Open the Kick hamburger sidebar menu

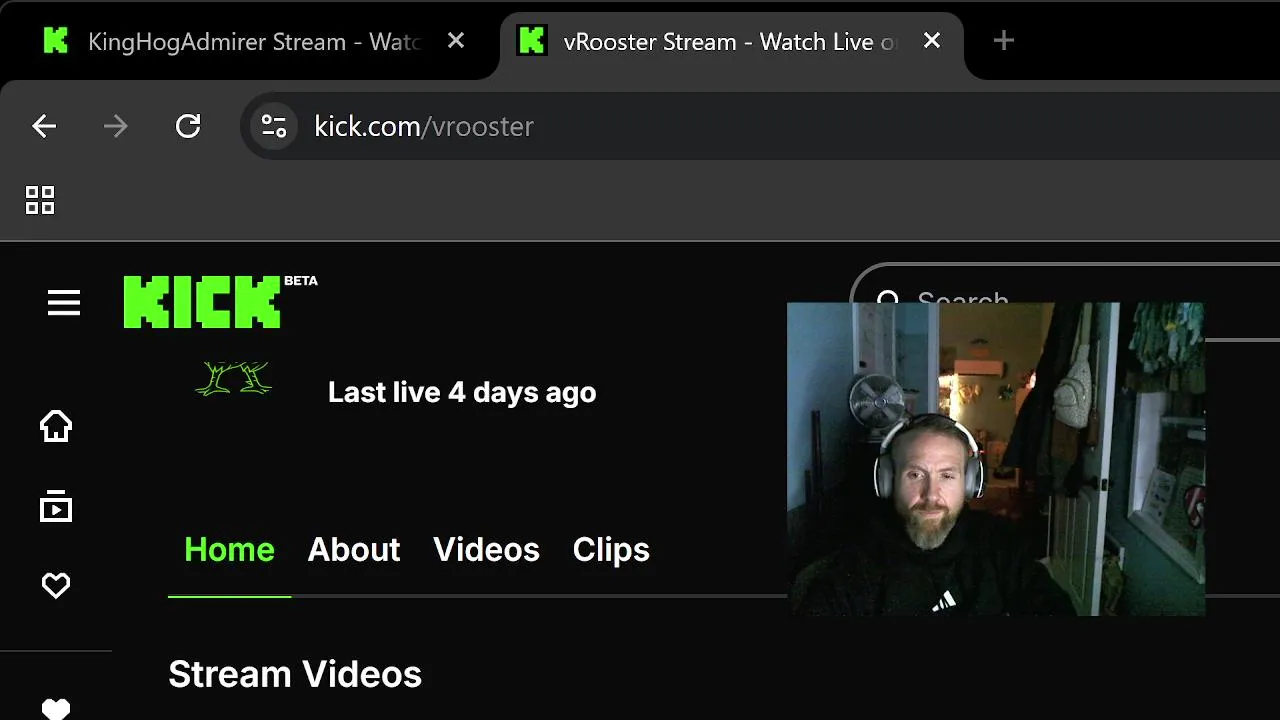point(64,303)
